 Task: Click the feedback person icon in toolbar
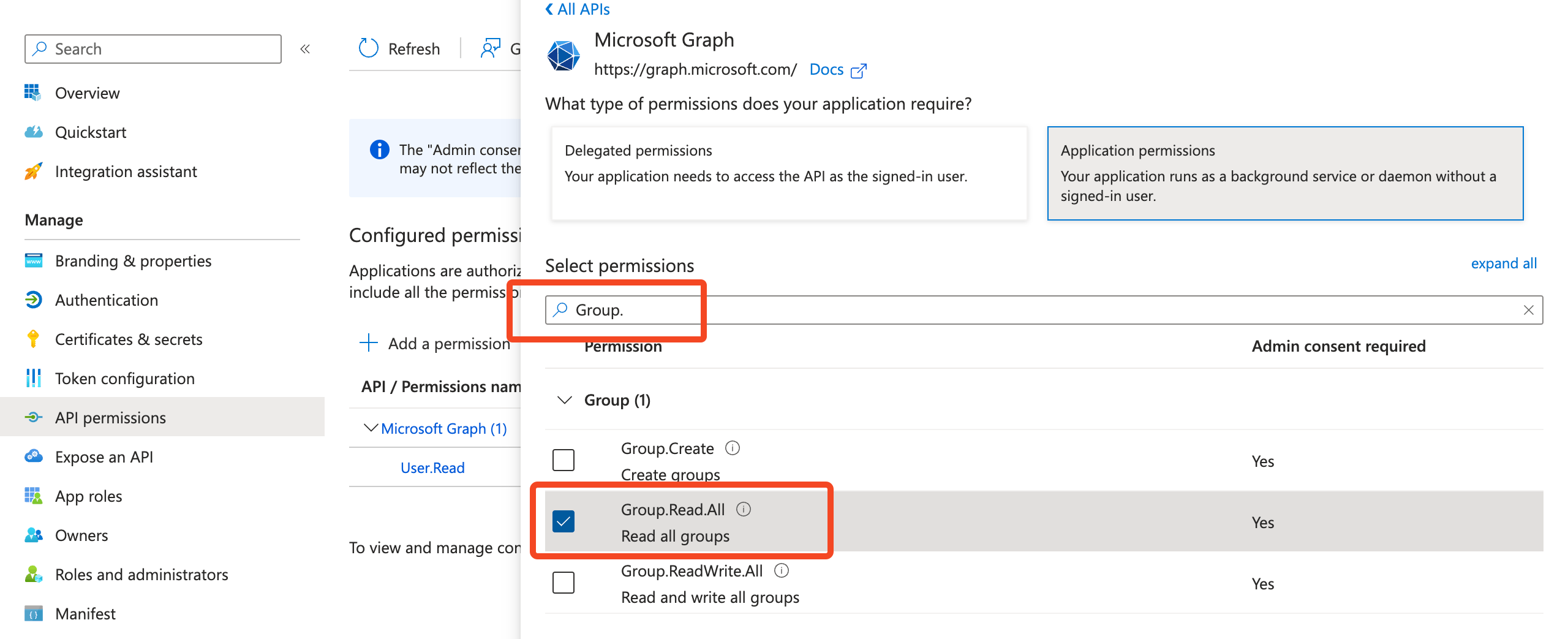click(490, 48)
